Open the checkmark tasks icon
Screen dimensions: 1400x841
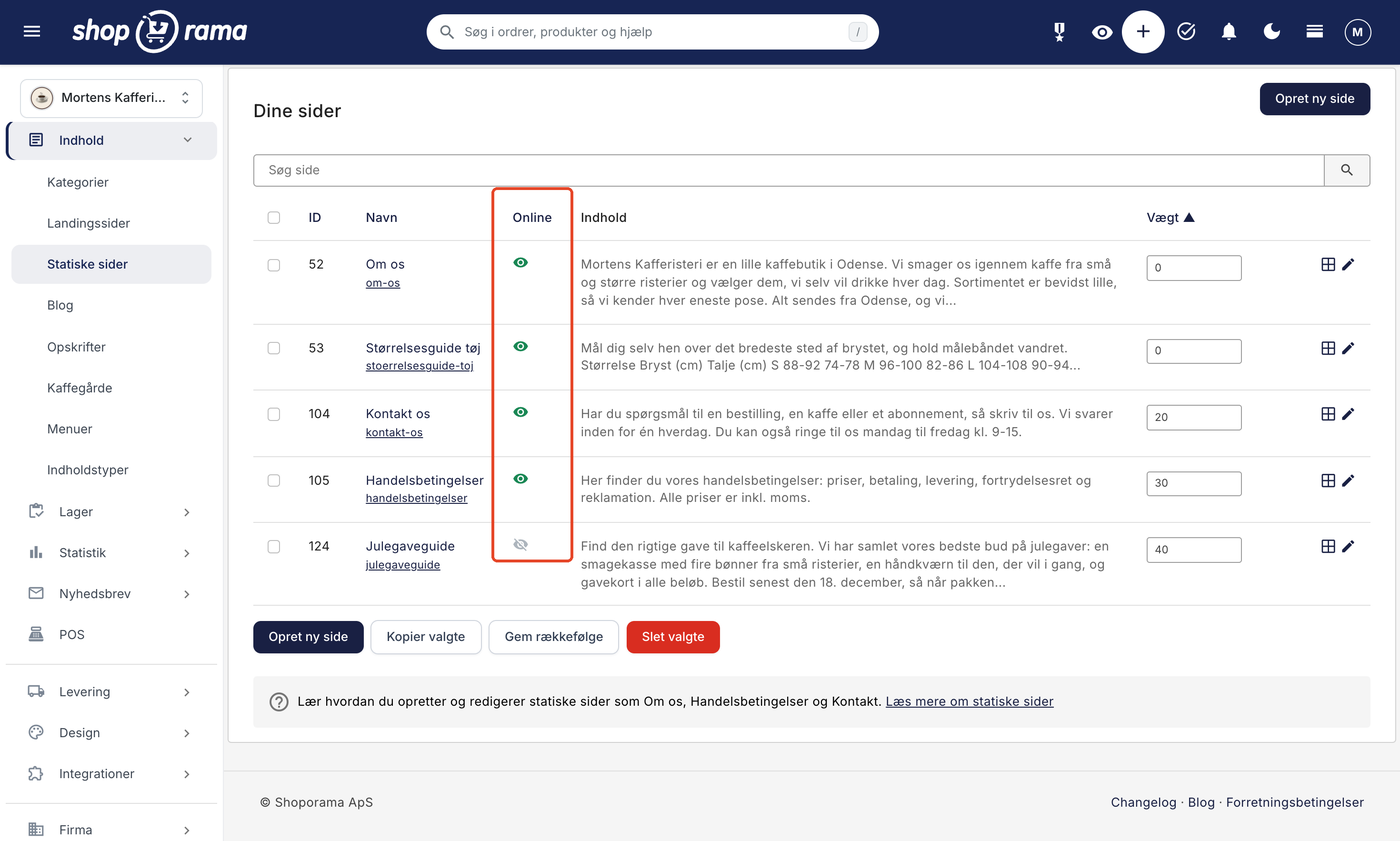(x=1186, y=32)
